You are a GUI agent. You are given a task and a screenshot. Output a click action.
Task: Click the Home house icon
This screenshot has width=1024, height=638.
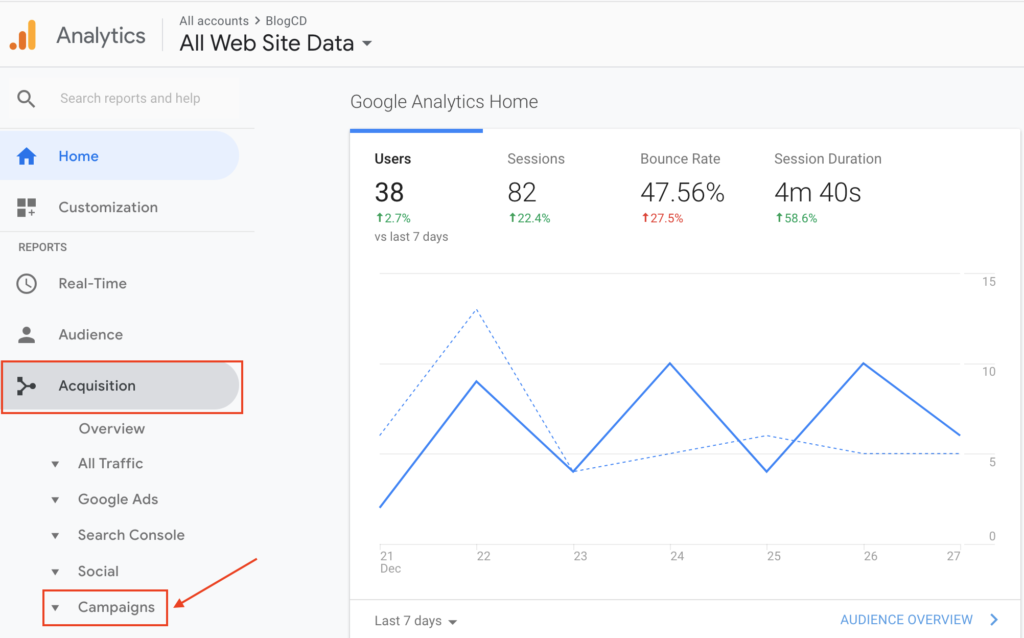26,156
